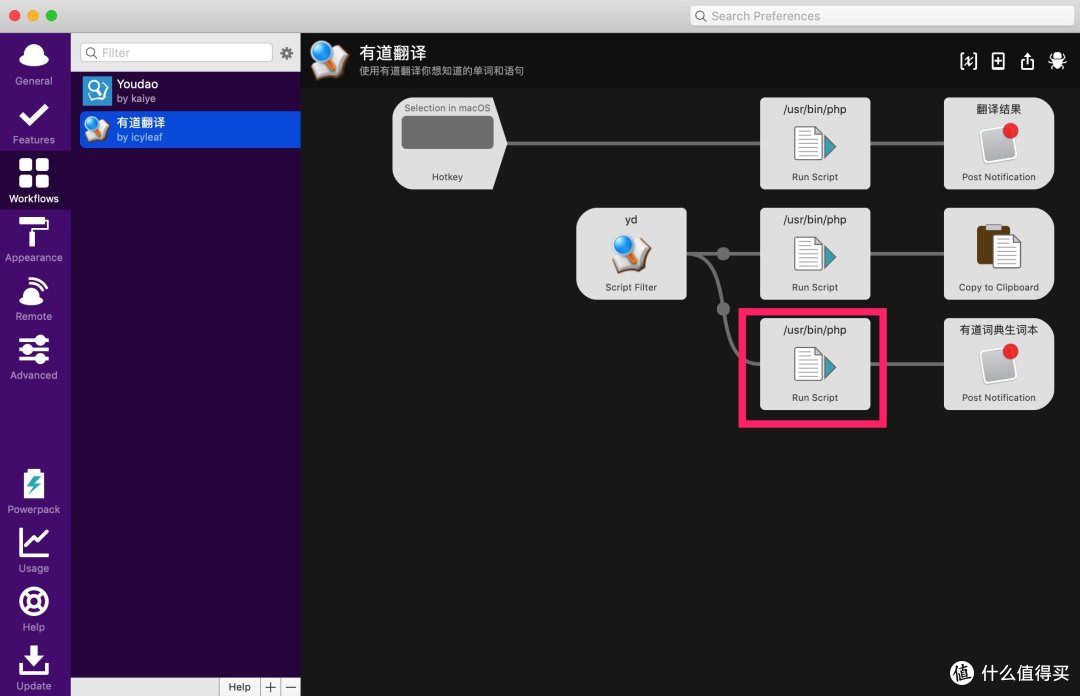Export the workflow with share icon

[x=1027, y=61]
